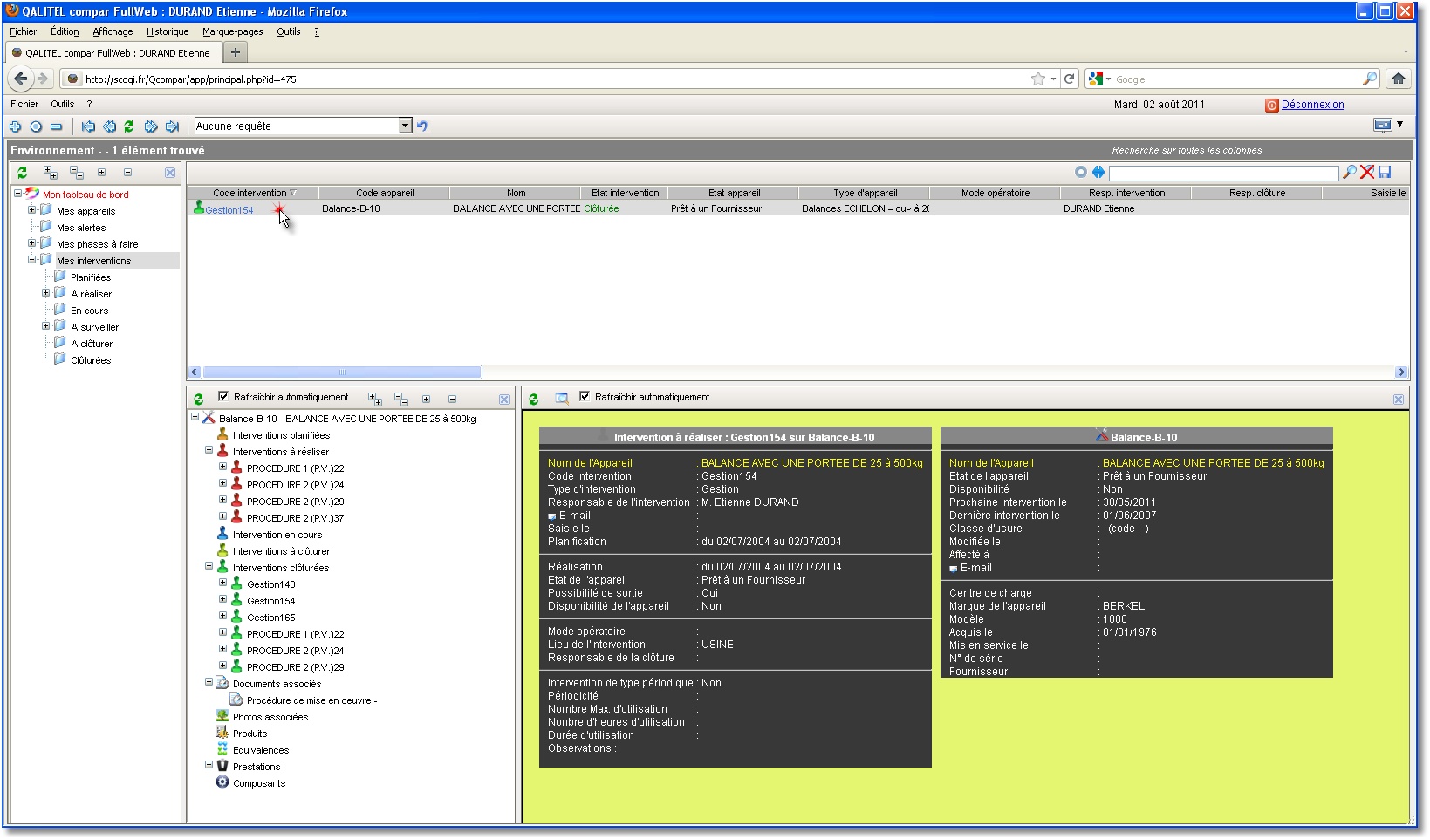Reload page using Firefox reload button

(1069, 79)
